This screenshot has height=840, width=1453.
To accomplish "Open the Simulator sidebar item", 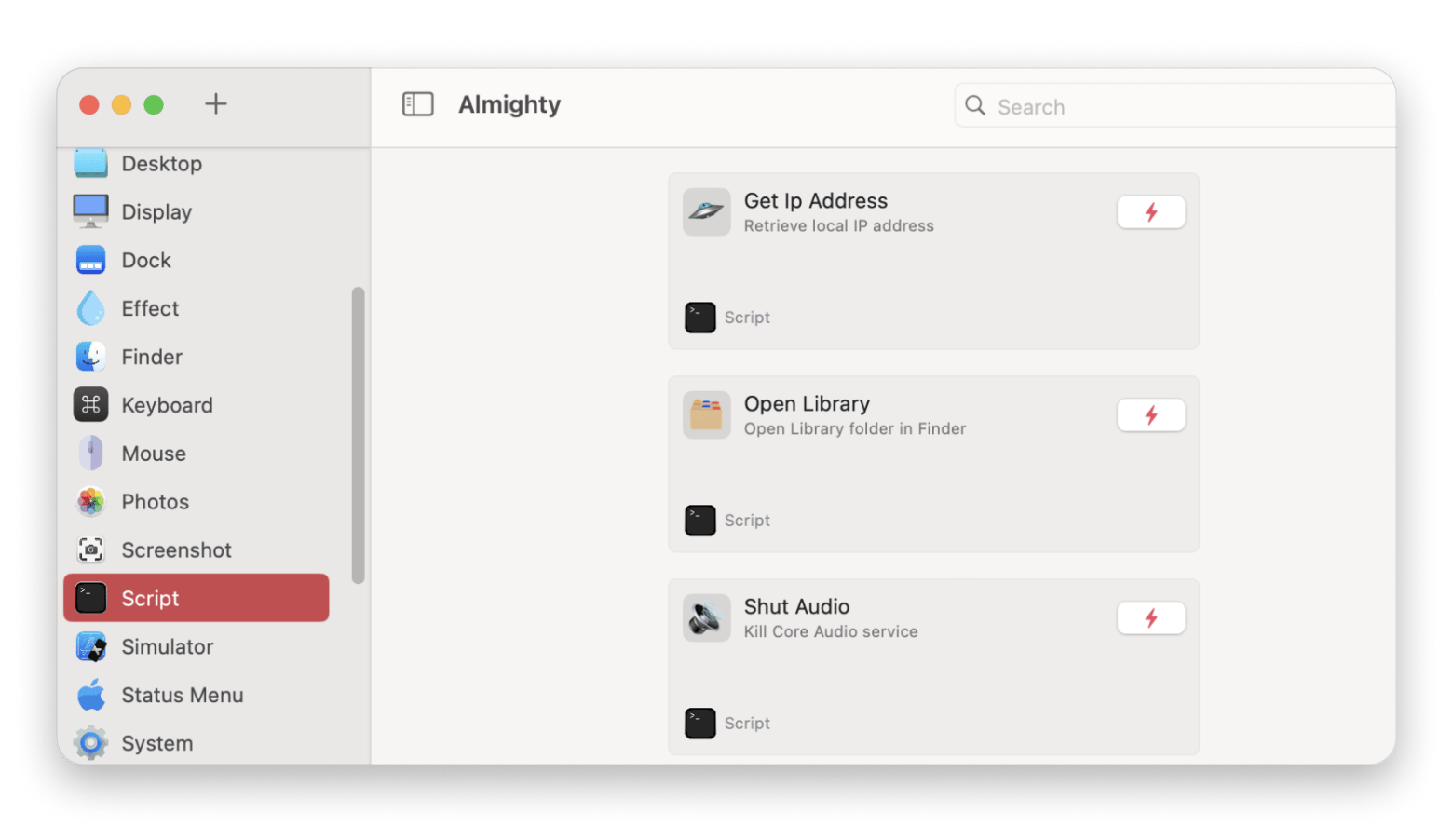I will coord(196,647).
